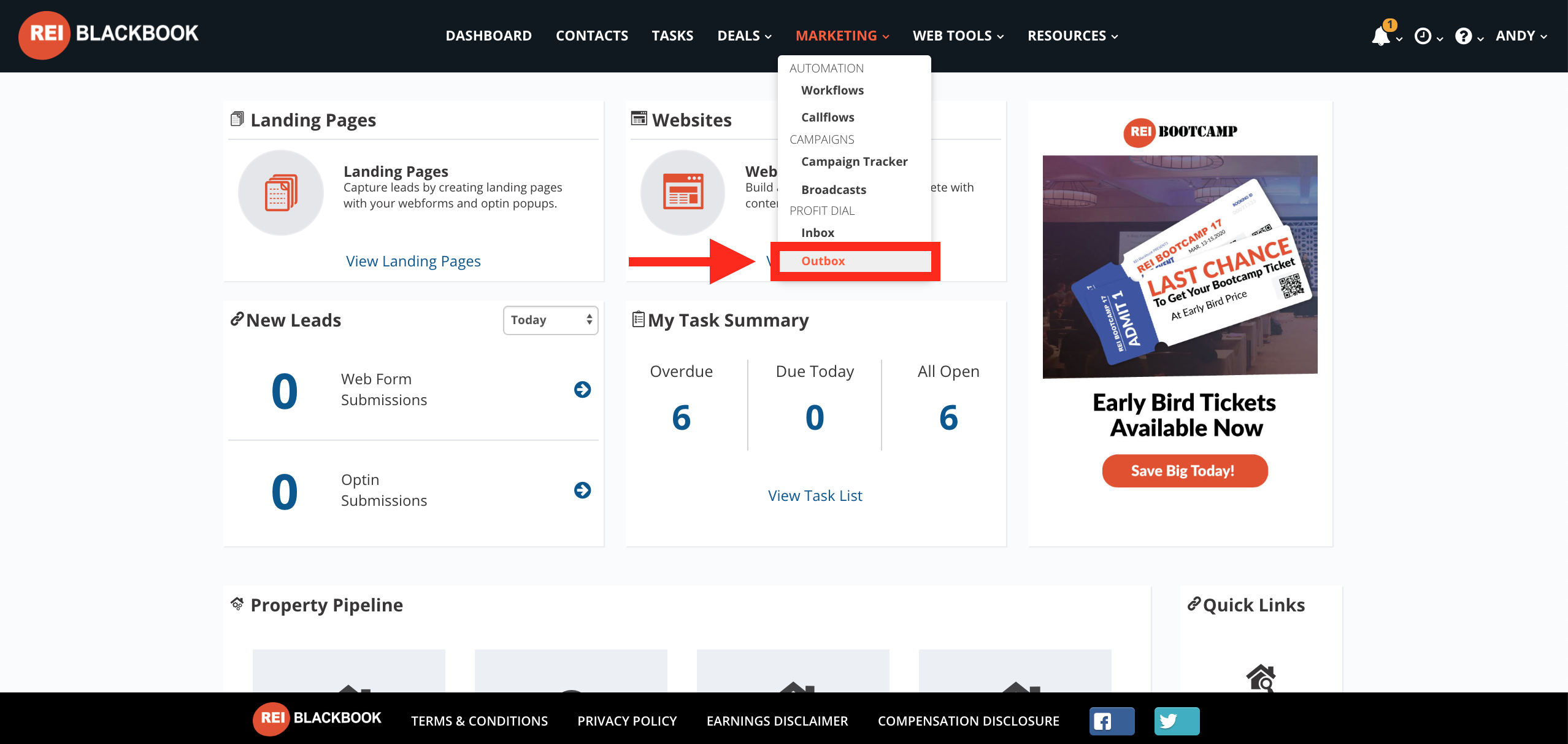Open the New Leads Today dropdown
This screenshot has height=744, width=1568.
coord(550,320)
